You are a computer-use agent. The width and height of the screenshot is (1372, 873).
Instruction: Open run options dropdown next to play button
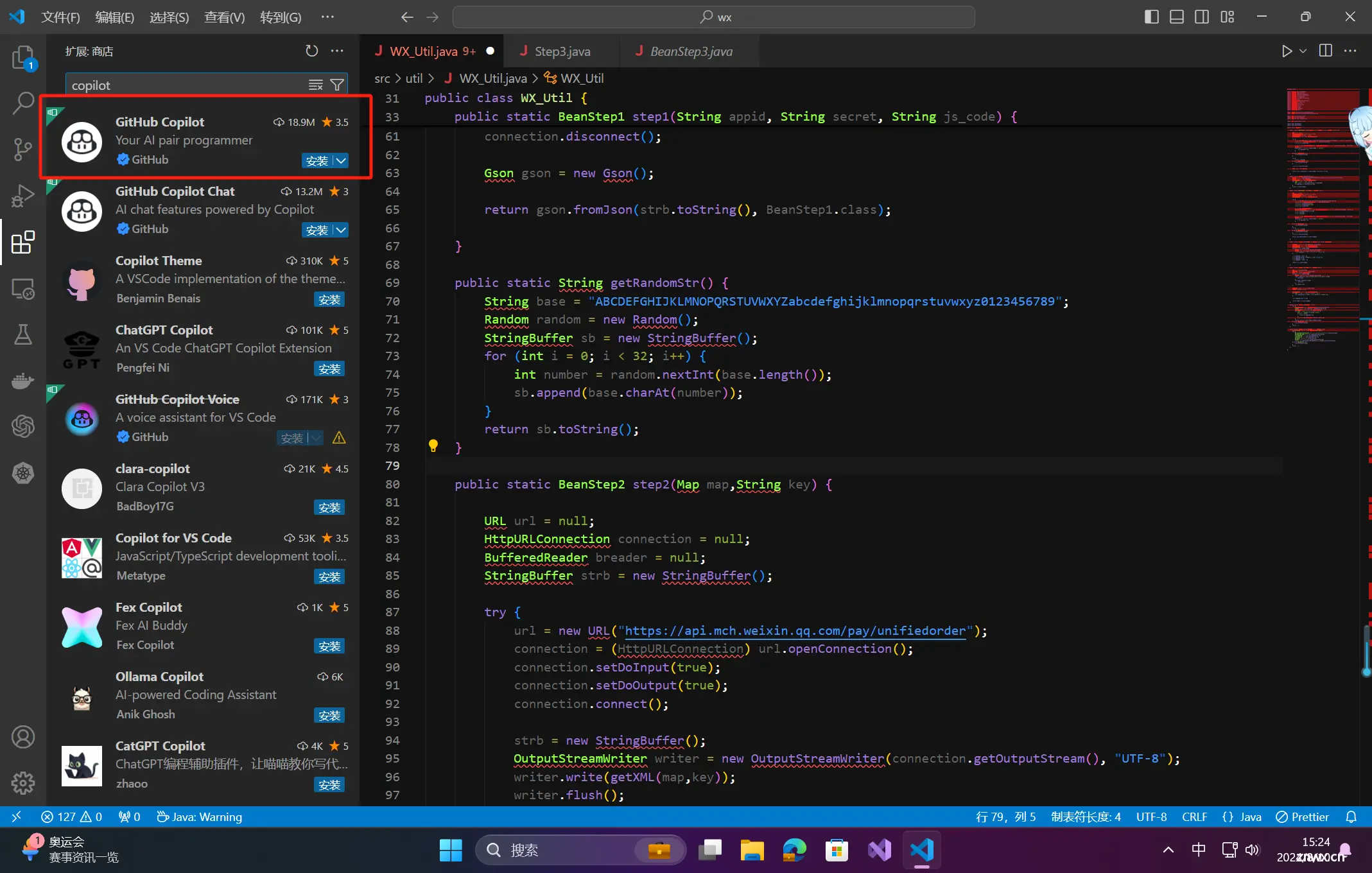point(1303,51)
